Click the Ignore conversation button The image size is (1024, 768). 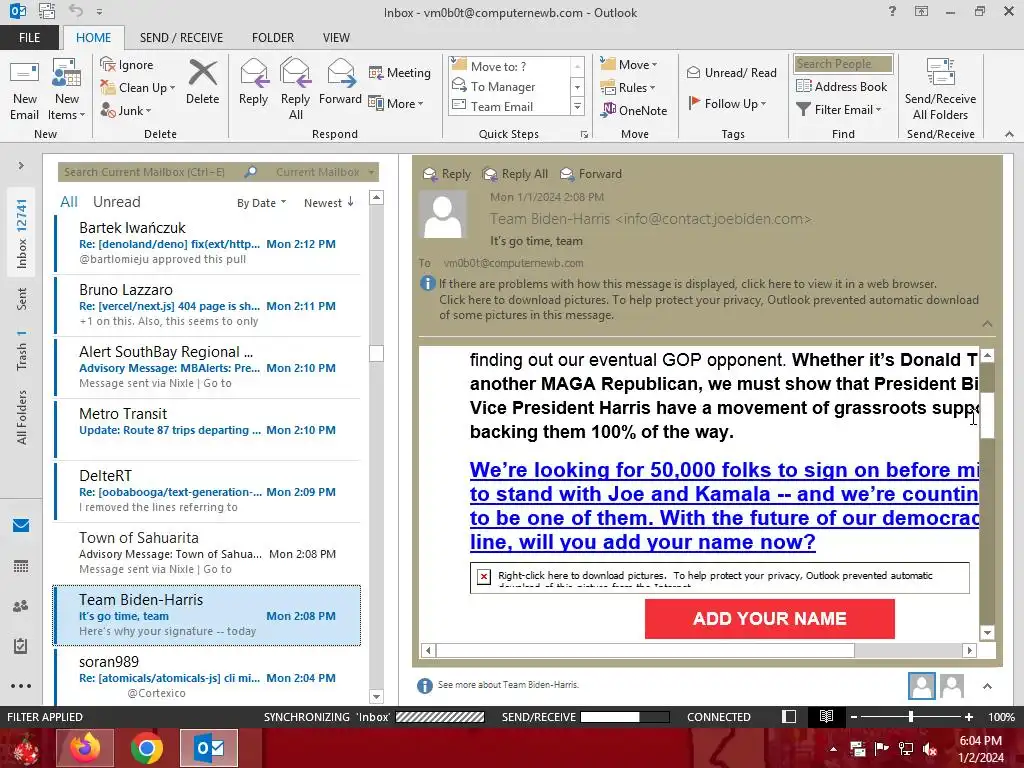127,65
